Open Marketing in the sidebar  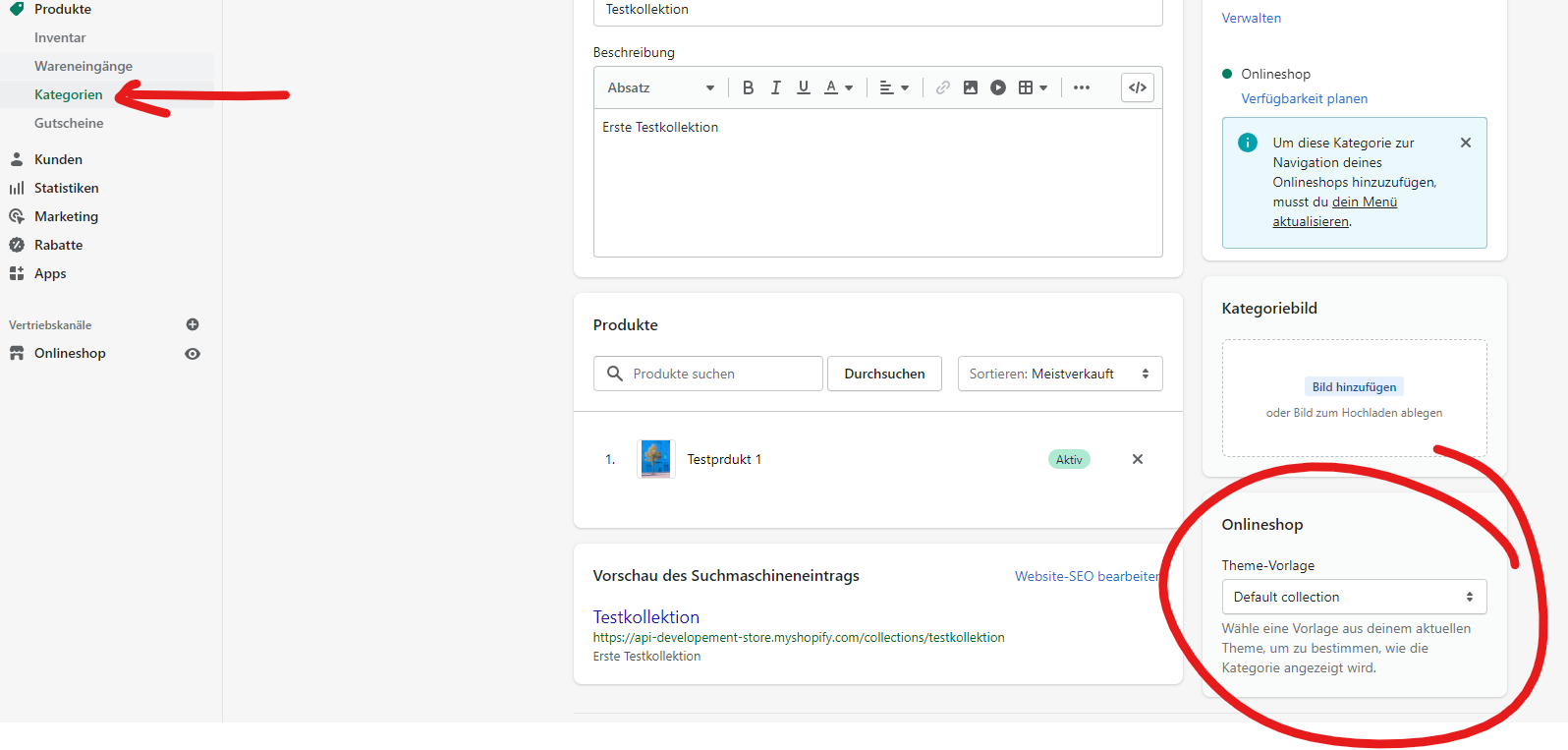66,216
